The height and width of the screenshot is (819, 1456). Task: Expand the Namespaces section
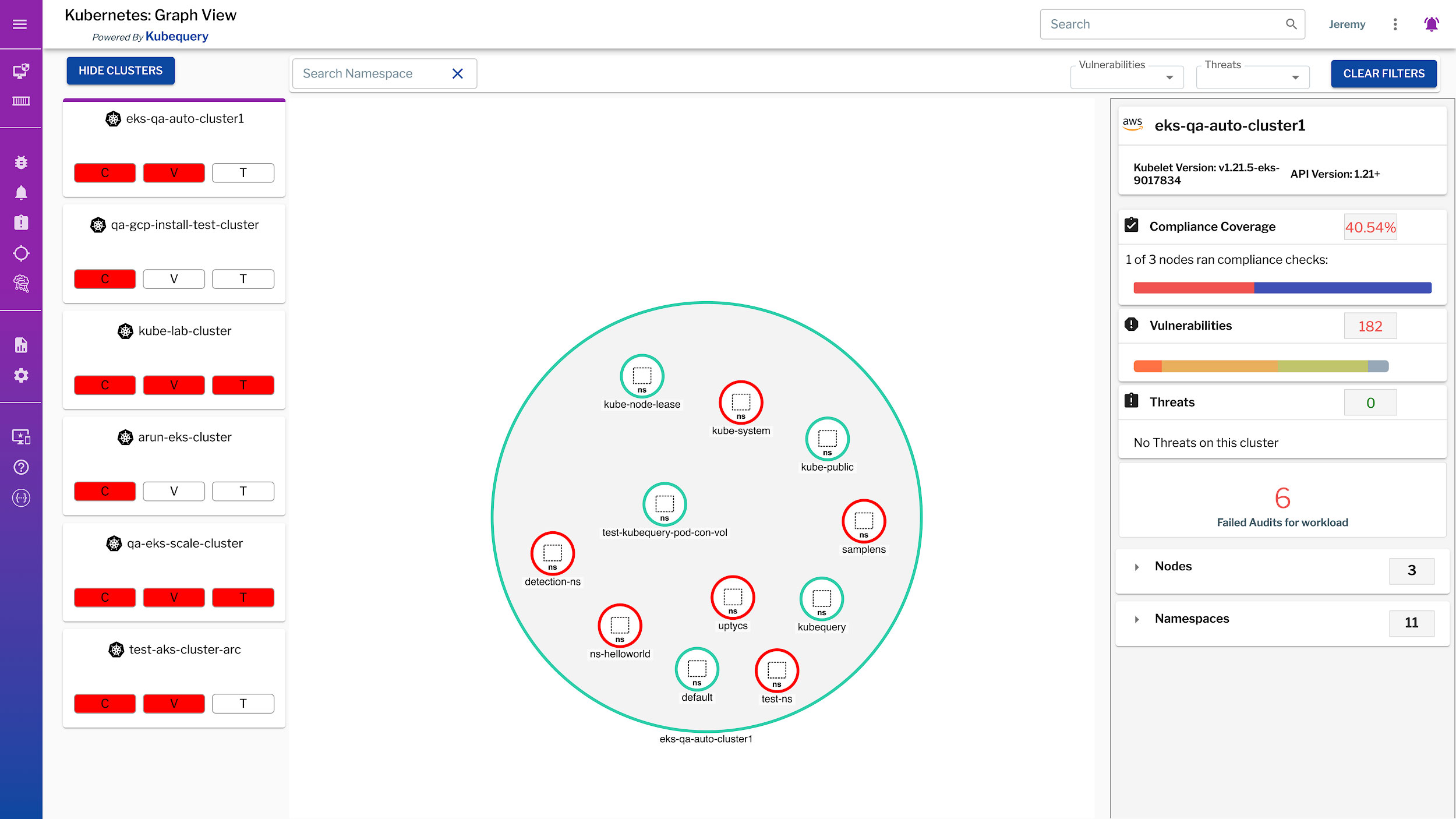click(x=1137, y=618)
